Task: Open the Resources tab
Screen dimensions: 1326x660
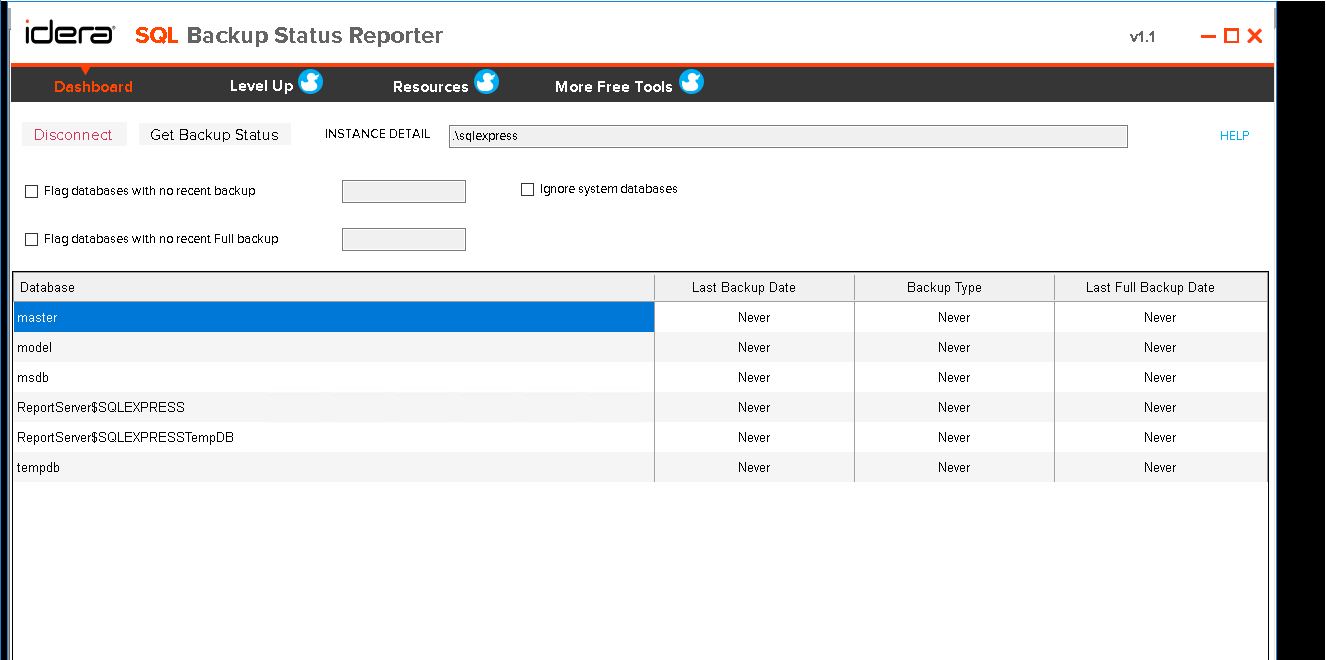Action: pyautogui.click(x=430, y=87)
